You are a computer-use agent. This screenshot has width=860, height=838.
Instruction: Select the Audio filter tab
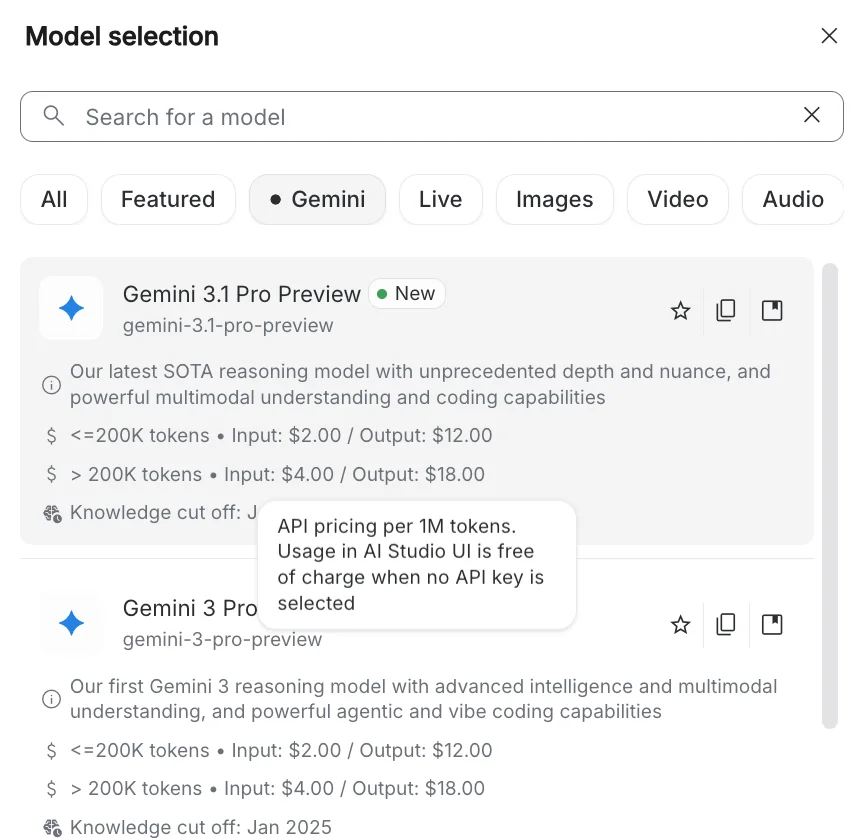click(793, 199)
